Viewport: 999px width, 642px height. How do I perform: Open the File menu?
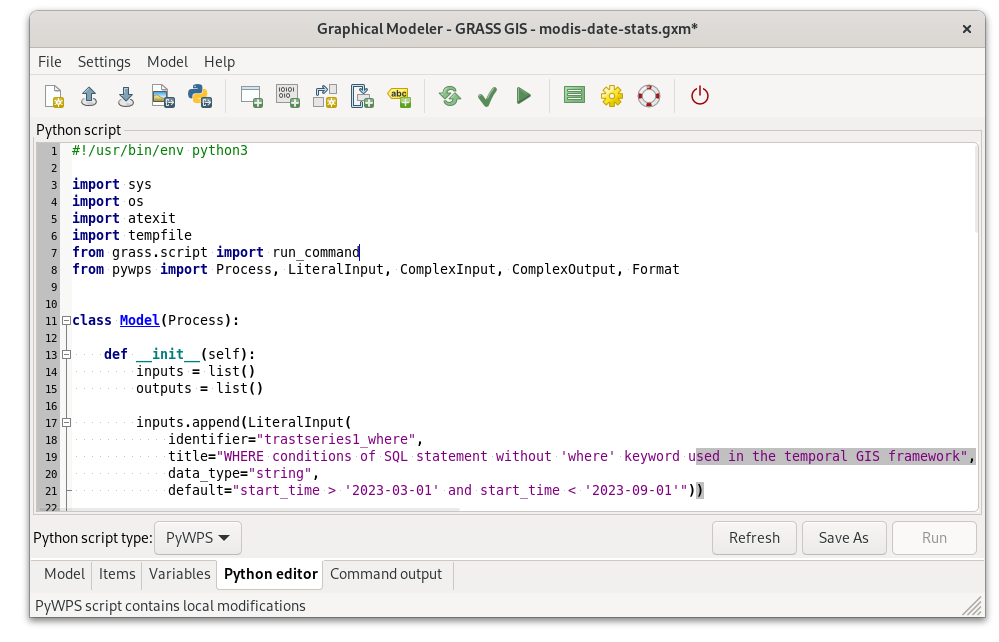point(50,62)
